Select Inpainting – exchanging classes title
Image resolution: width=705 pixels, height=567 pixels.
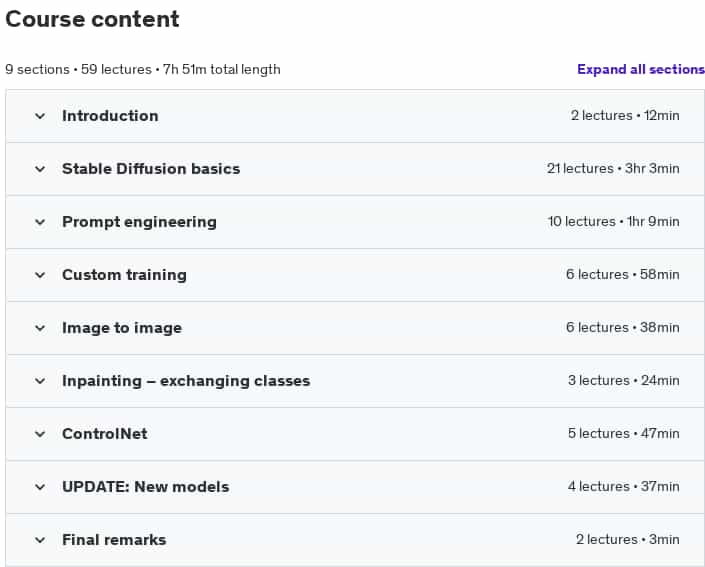pyautogui.click(x=186, y=381)
